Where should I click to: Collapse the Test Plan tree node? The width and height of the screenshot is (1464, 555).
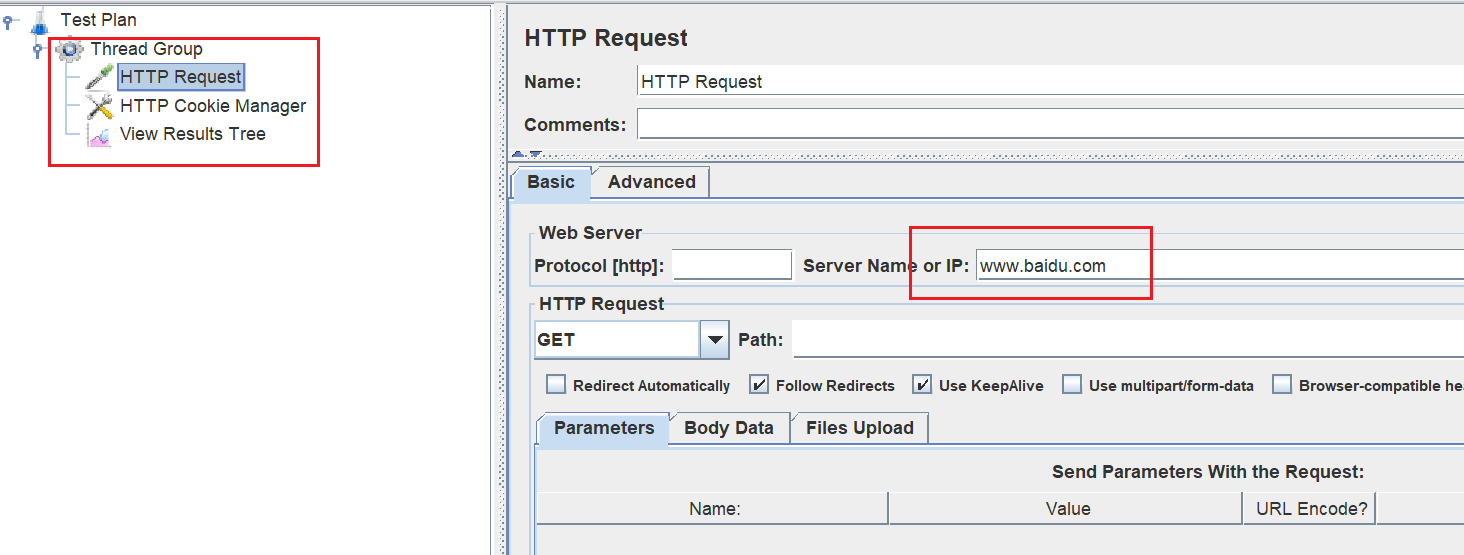[9, 20]
